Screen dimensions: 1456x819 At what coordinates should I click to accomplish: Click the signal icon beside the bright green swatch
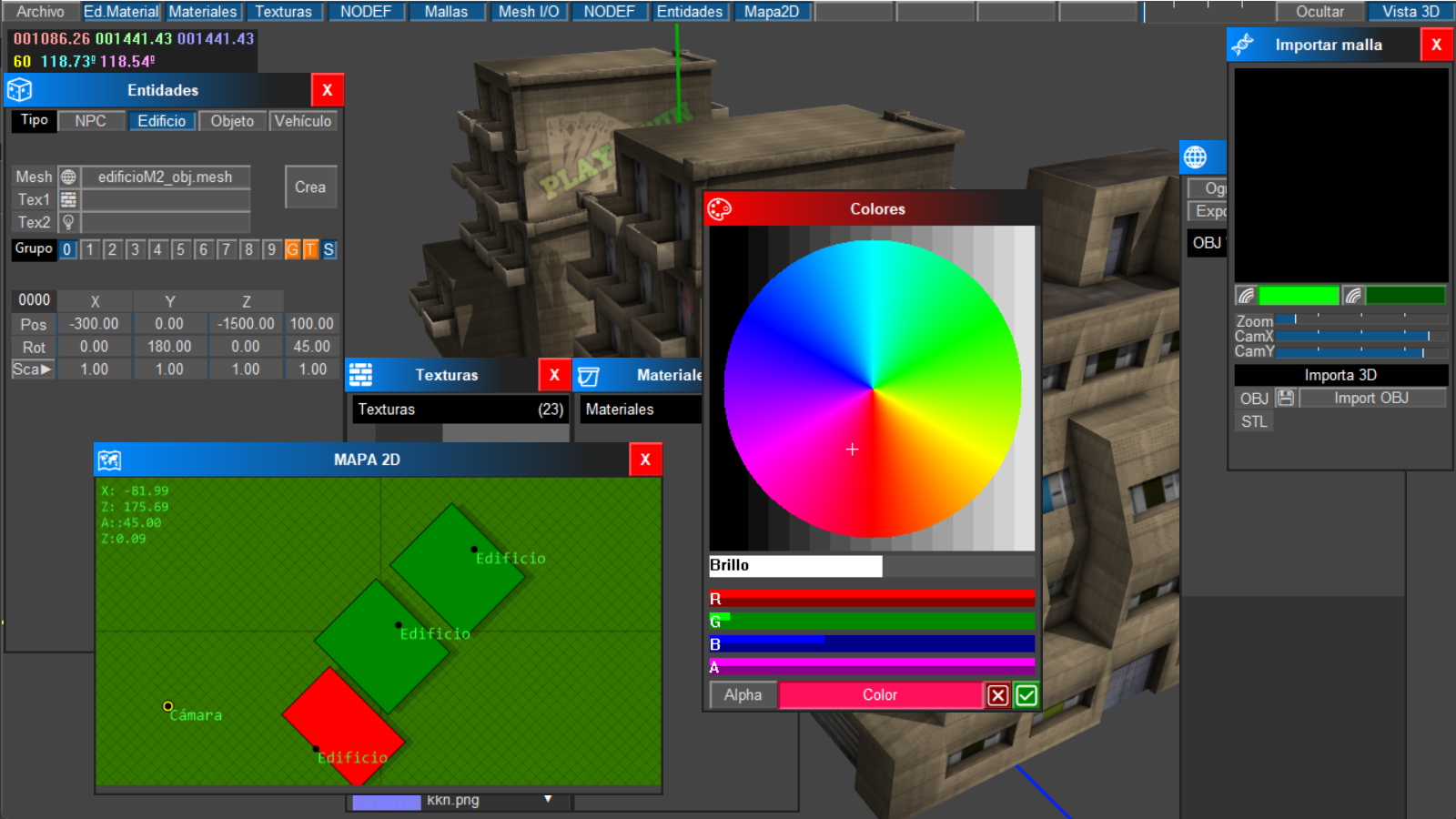point(1246,295)
